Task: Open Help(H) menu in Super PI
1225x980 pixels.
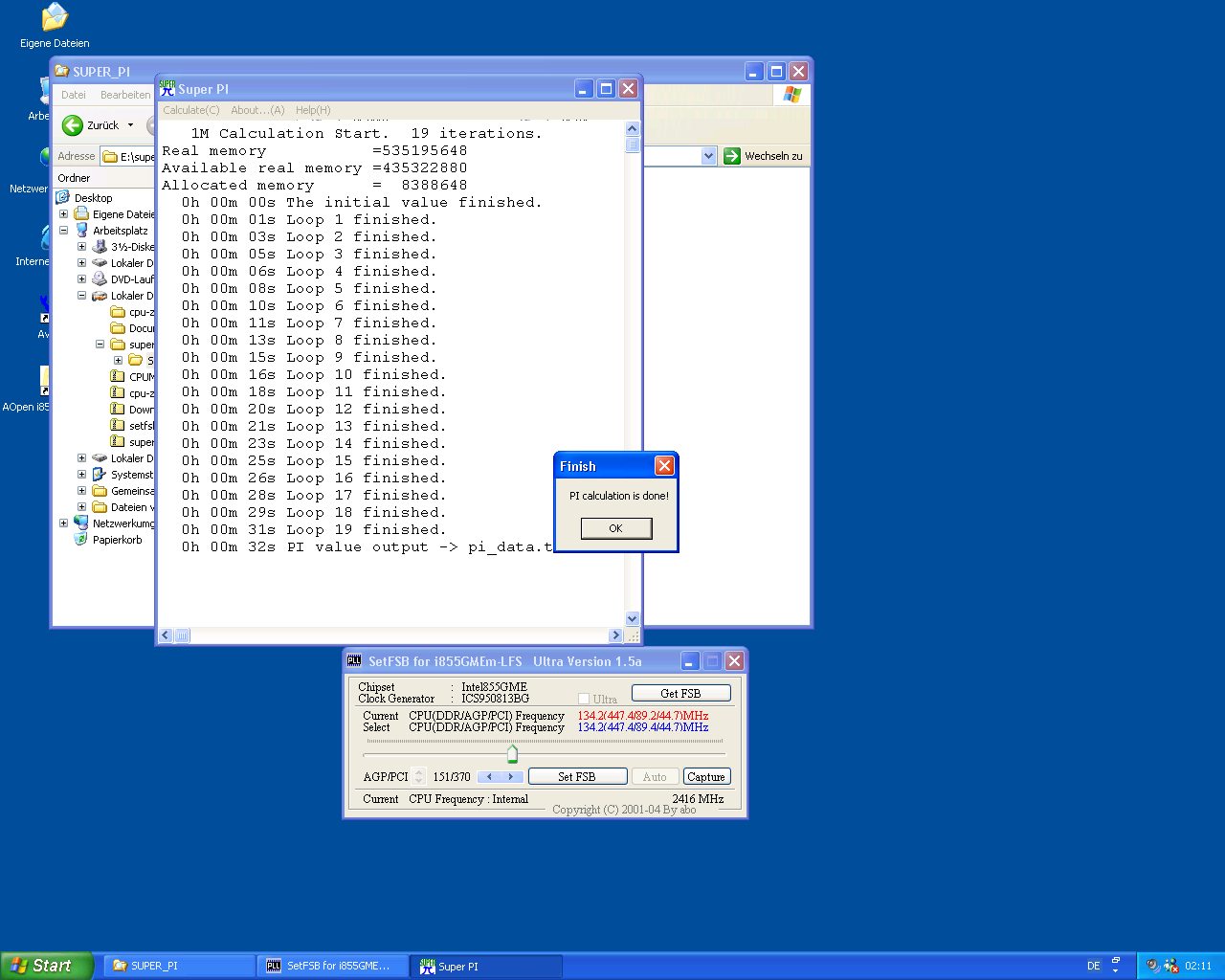Action: tap(313, 110)
